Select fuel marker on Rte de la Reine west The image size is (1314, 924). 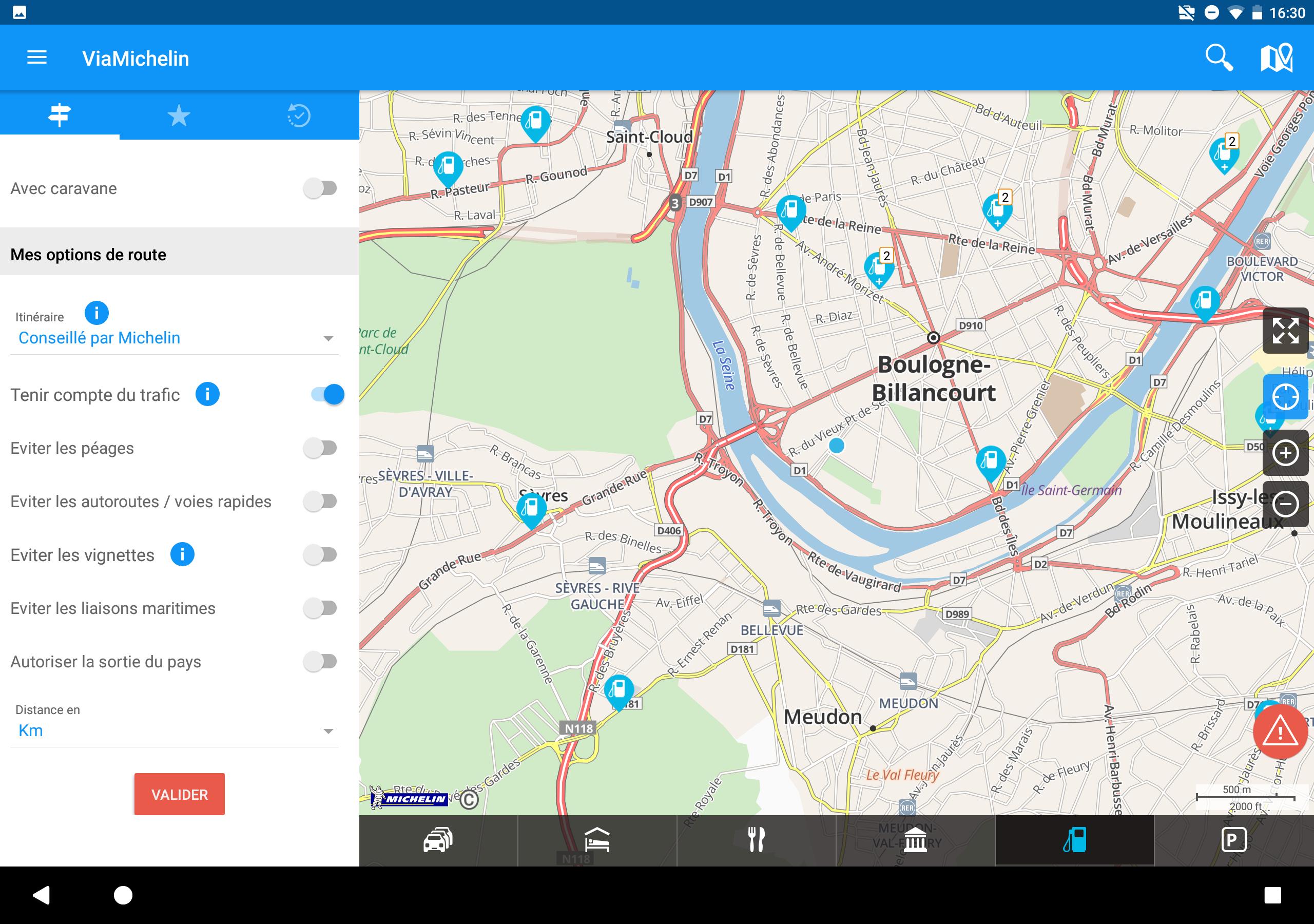790,212
